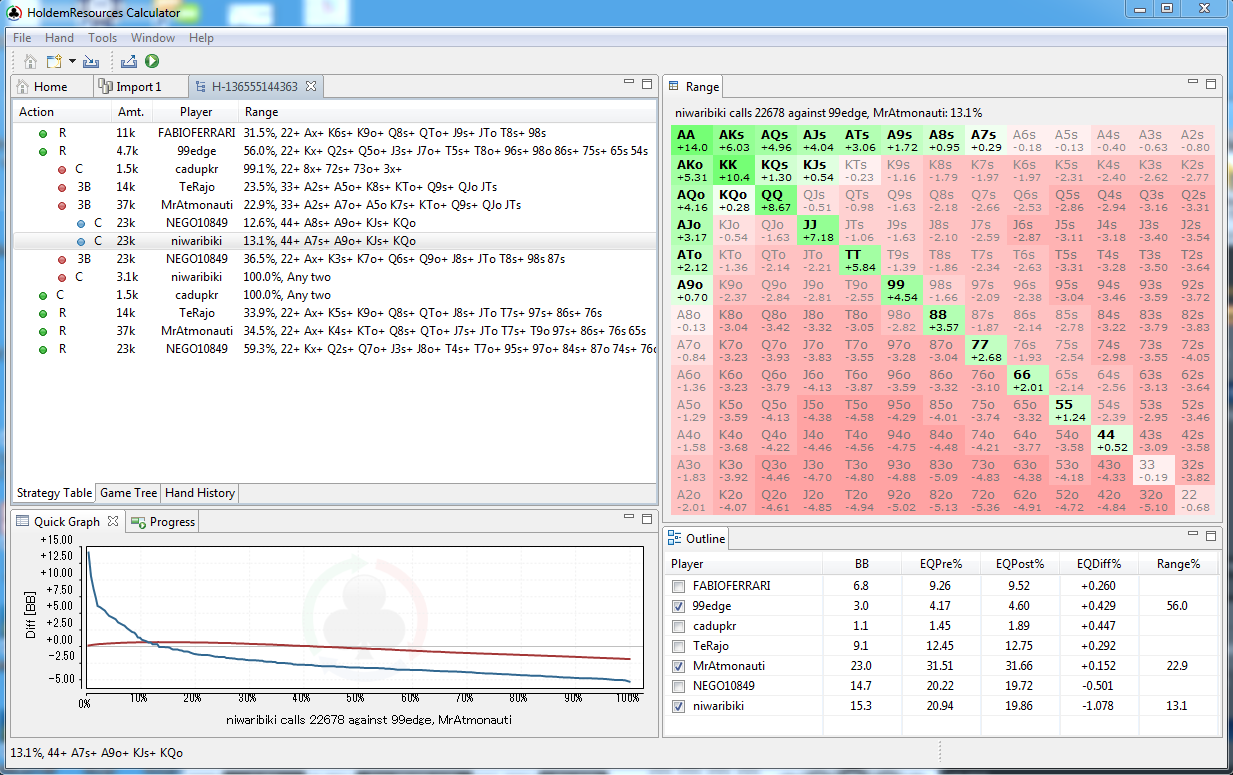
Task: Open the Tools menu
Action: click(102, 38)
